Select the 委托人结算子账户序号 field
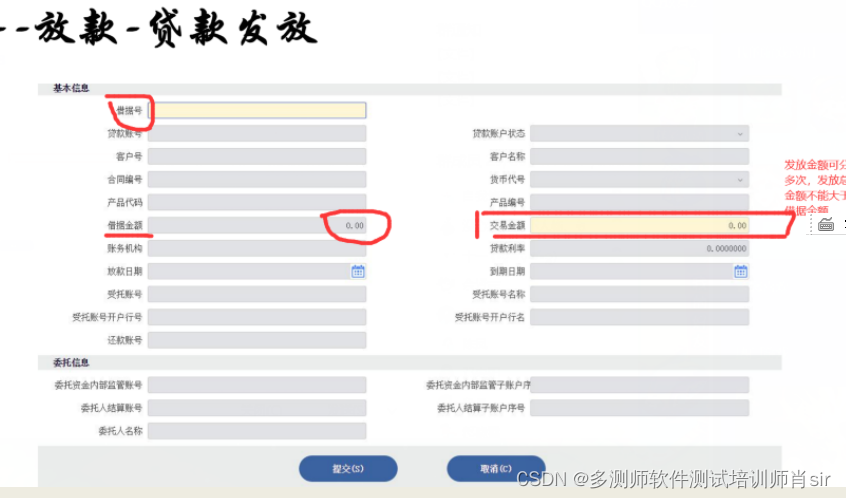 click(639, 408)
